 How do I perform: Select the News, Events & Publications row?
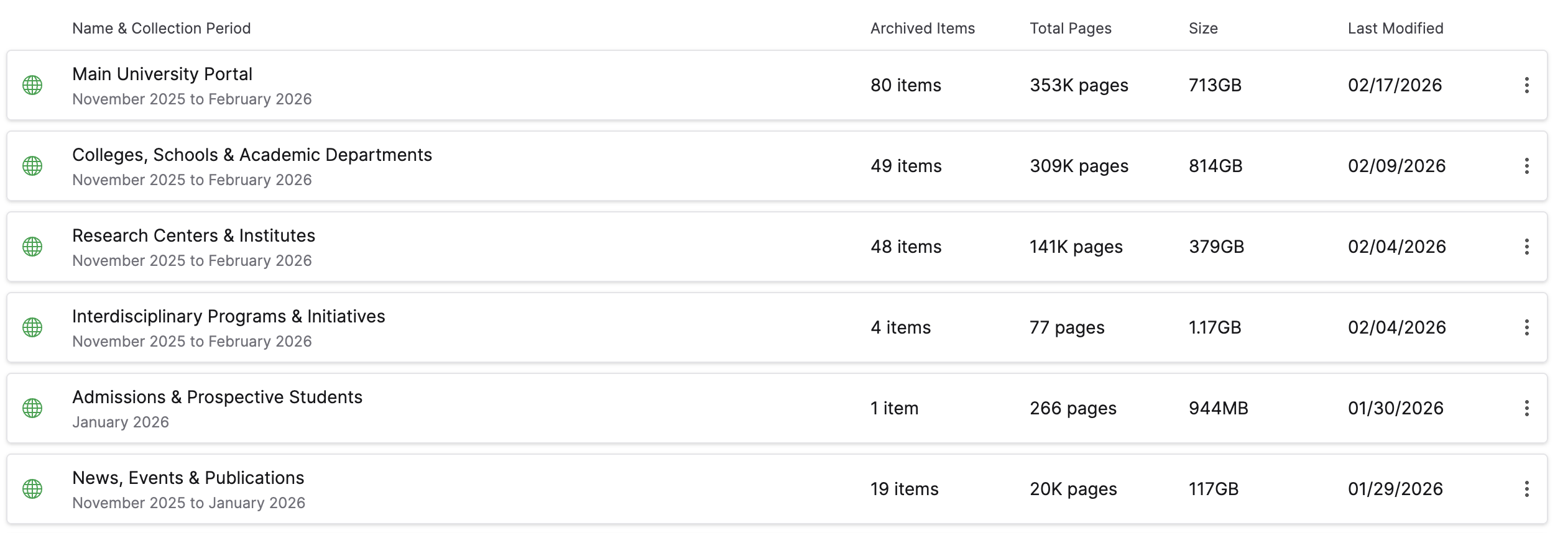(x=560, y=489)
